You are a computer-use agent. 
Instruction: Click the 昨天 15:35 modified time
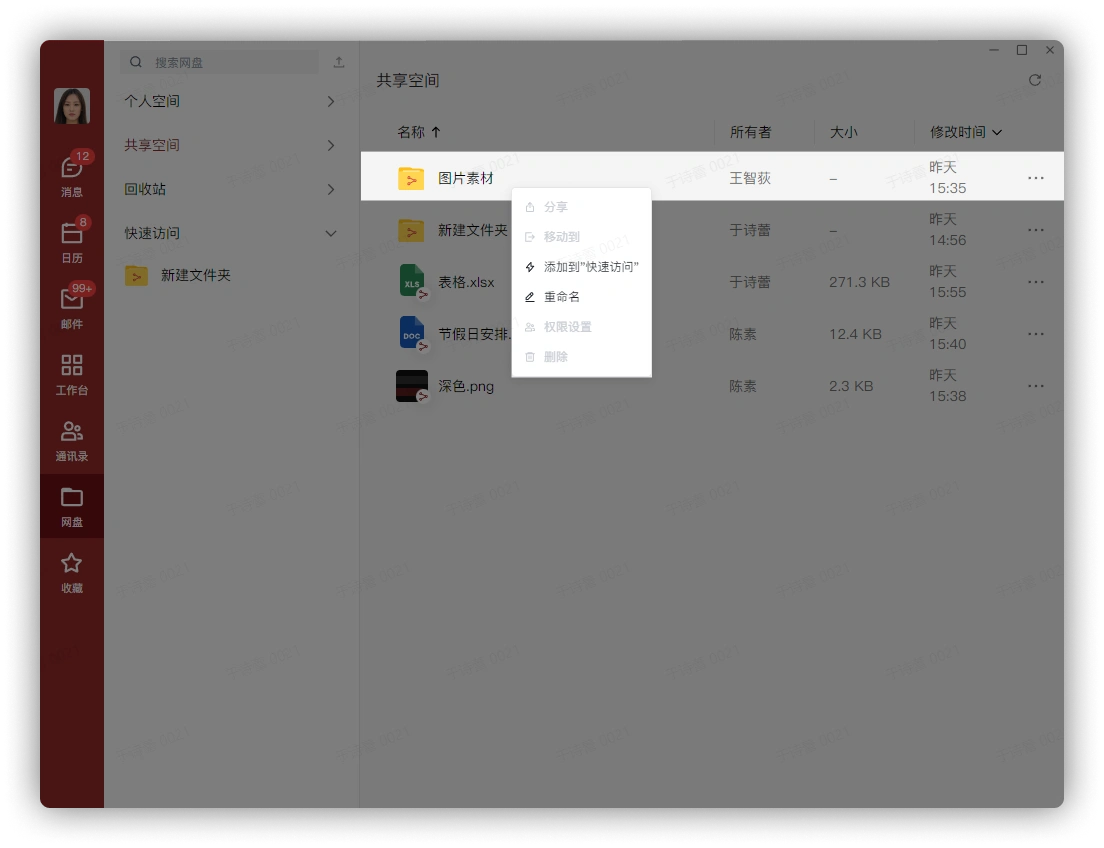[948, 177]
